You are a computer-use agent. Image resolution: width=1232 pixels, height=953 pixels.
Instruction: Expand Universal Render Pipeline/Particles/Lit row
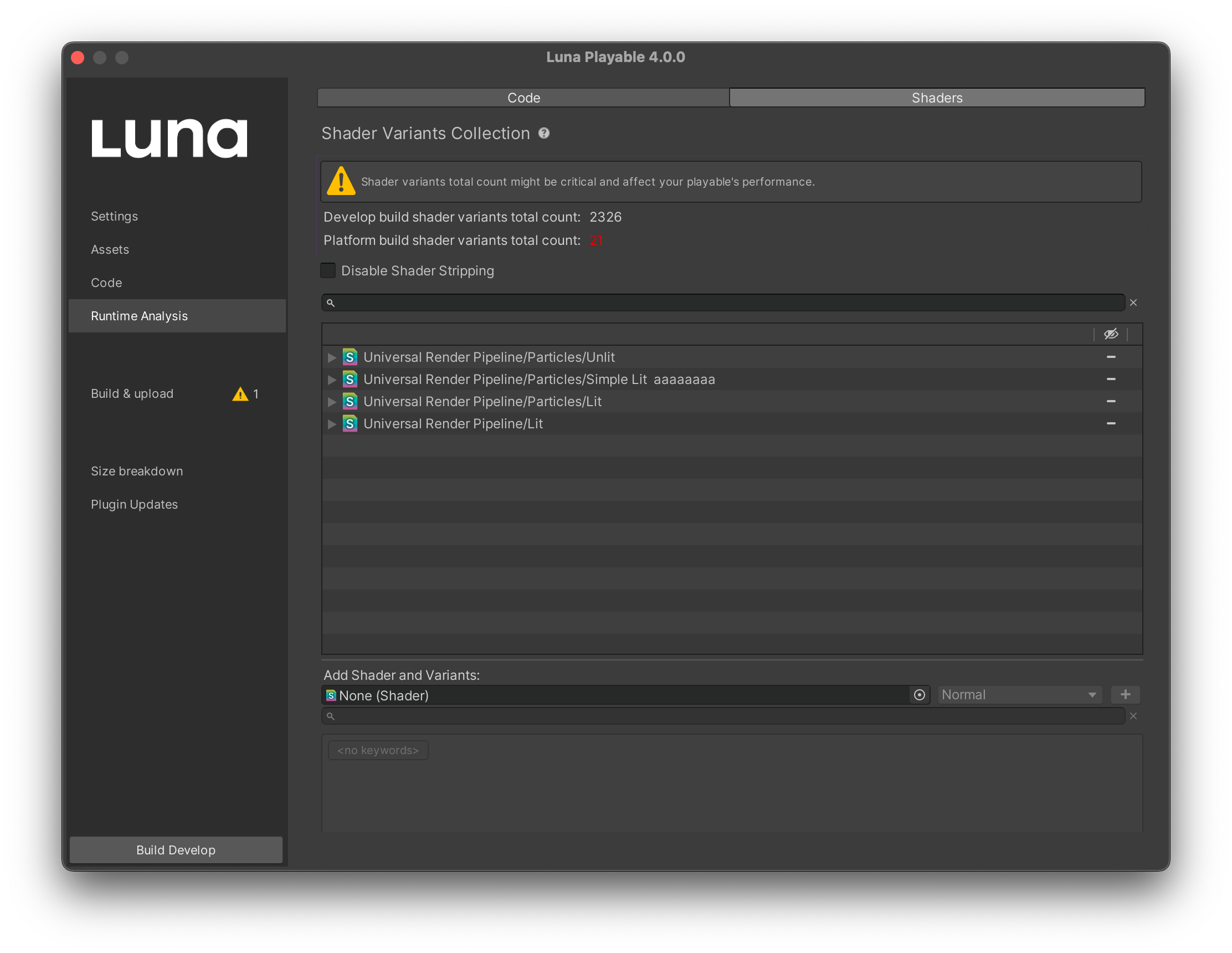coord(332,401)
